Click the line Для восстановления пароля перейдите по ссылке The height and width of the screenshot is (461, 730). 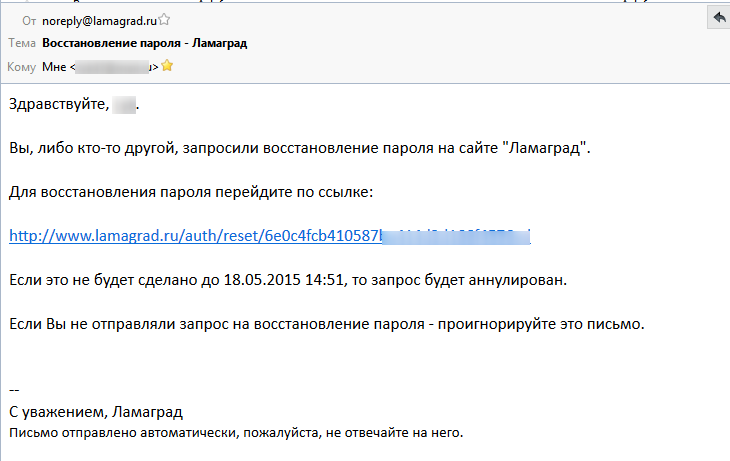coord(191,192)
